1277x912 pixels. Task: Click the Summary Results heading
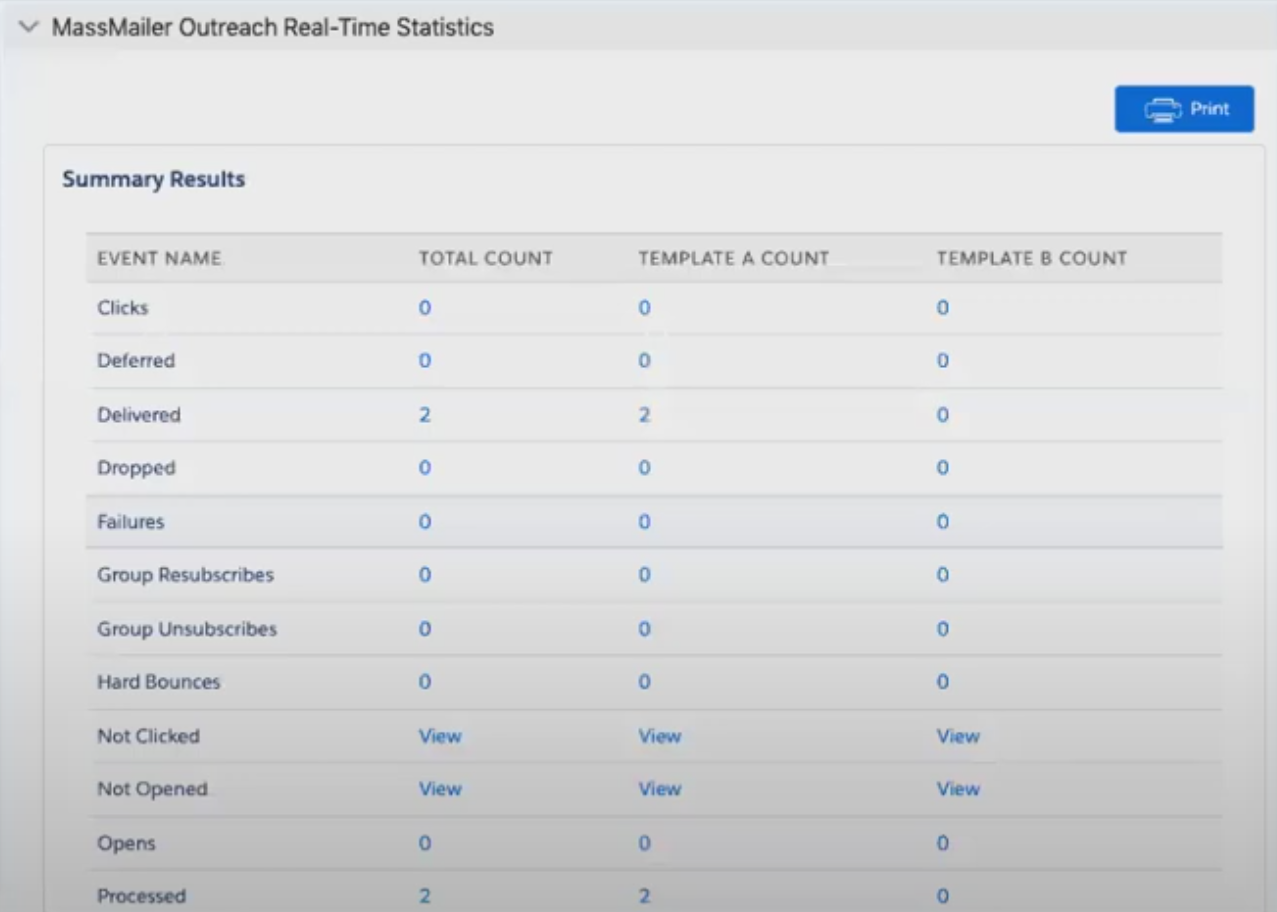point(154,180)
